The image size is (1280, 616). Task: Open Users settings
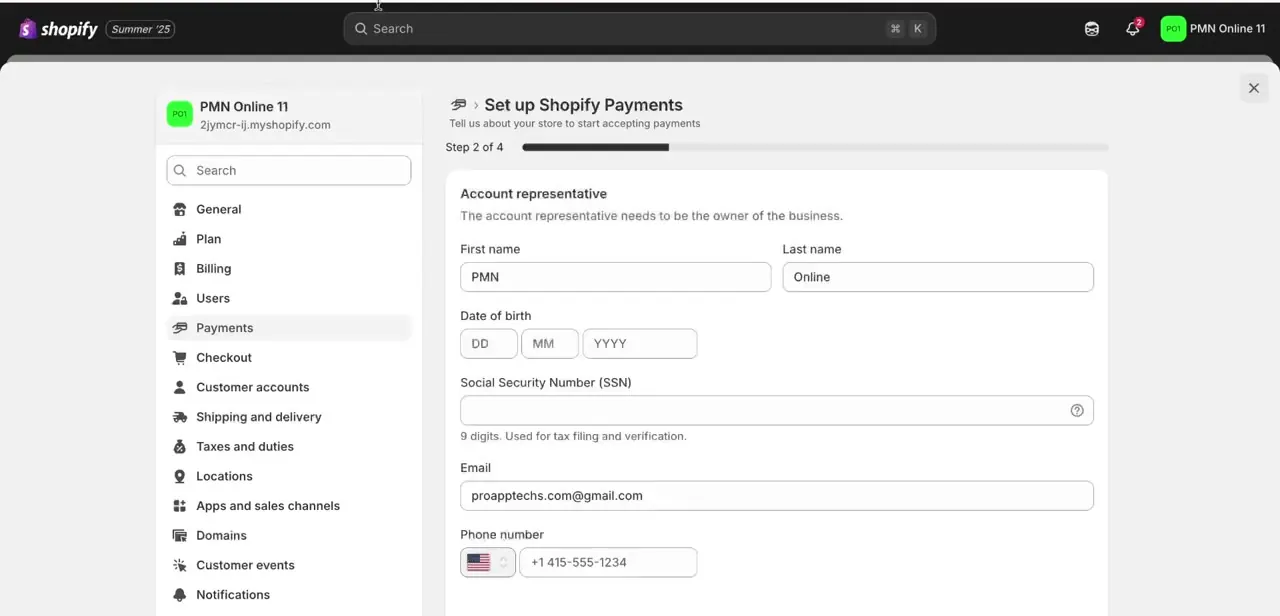[x=289, y=298]
